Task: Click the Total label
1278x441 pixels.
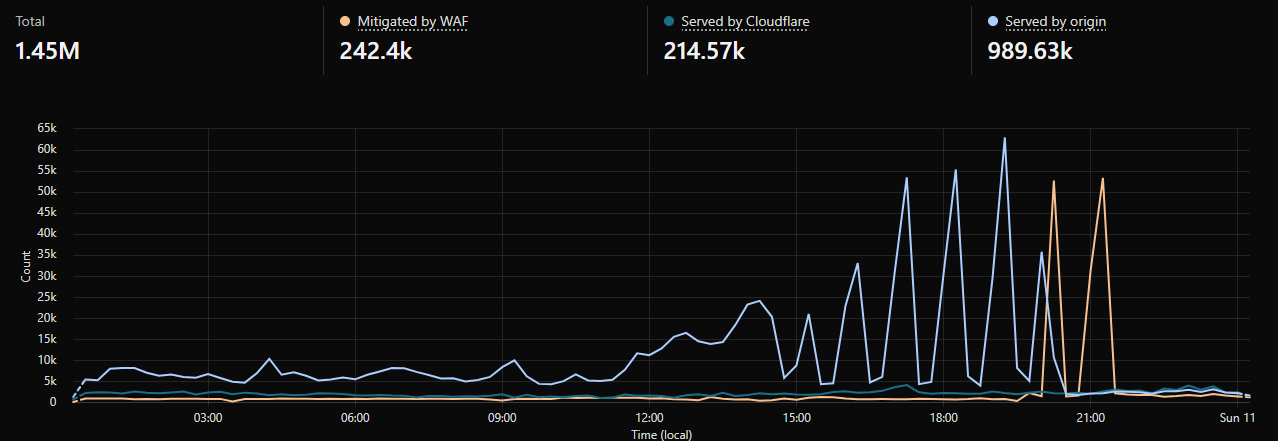Action: [30, 21]
